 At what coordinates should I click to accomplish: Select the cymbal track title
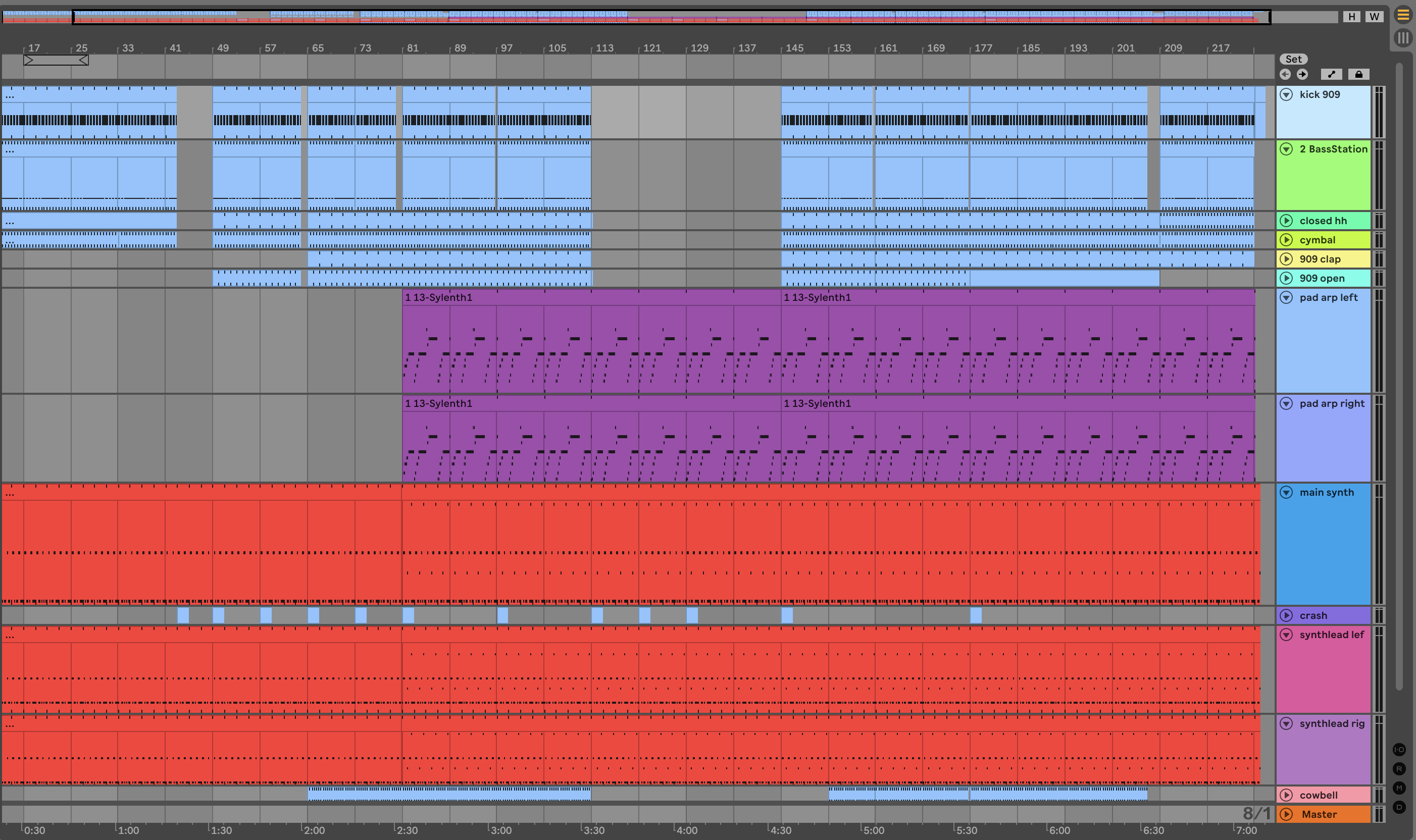(x=1318, y=240)
